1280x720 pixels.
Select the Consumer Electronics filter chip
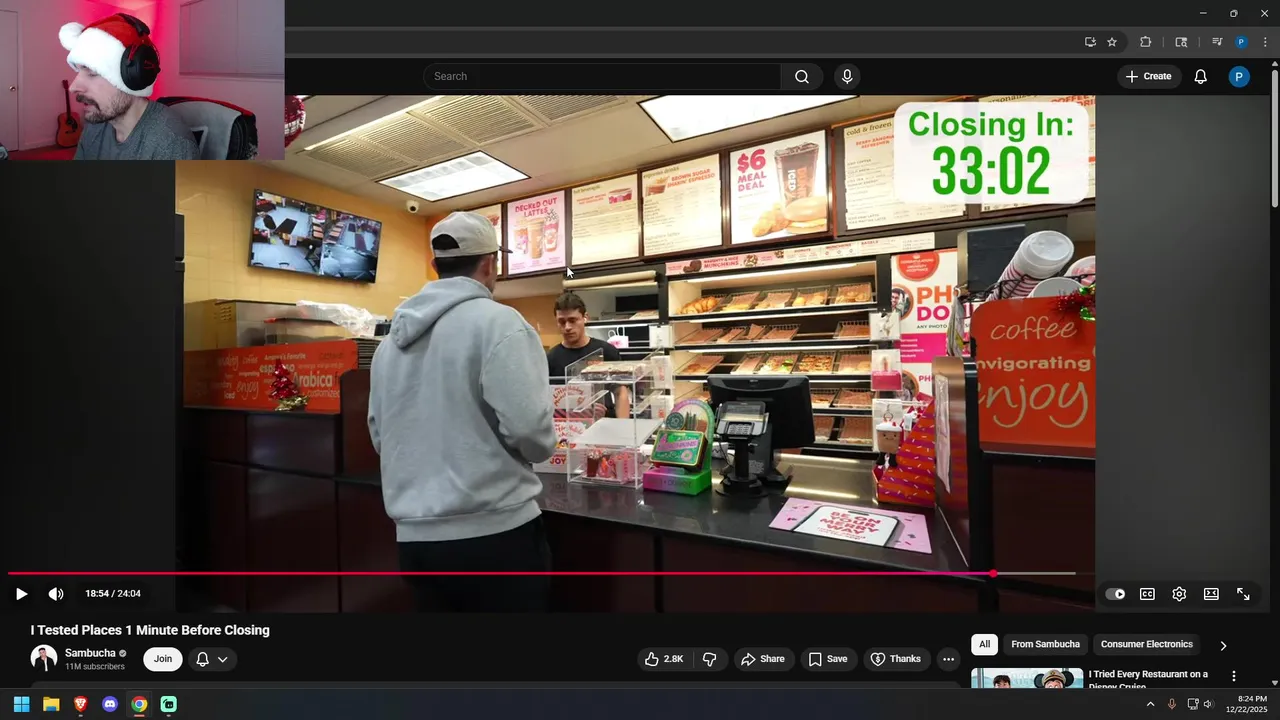coord(1147,645)
